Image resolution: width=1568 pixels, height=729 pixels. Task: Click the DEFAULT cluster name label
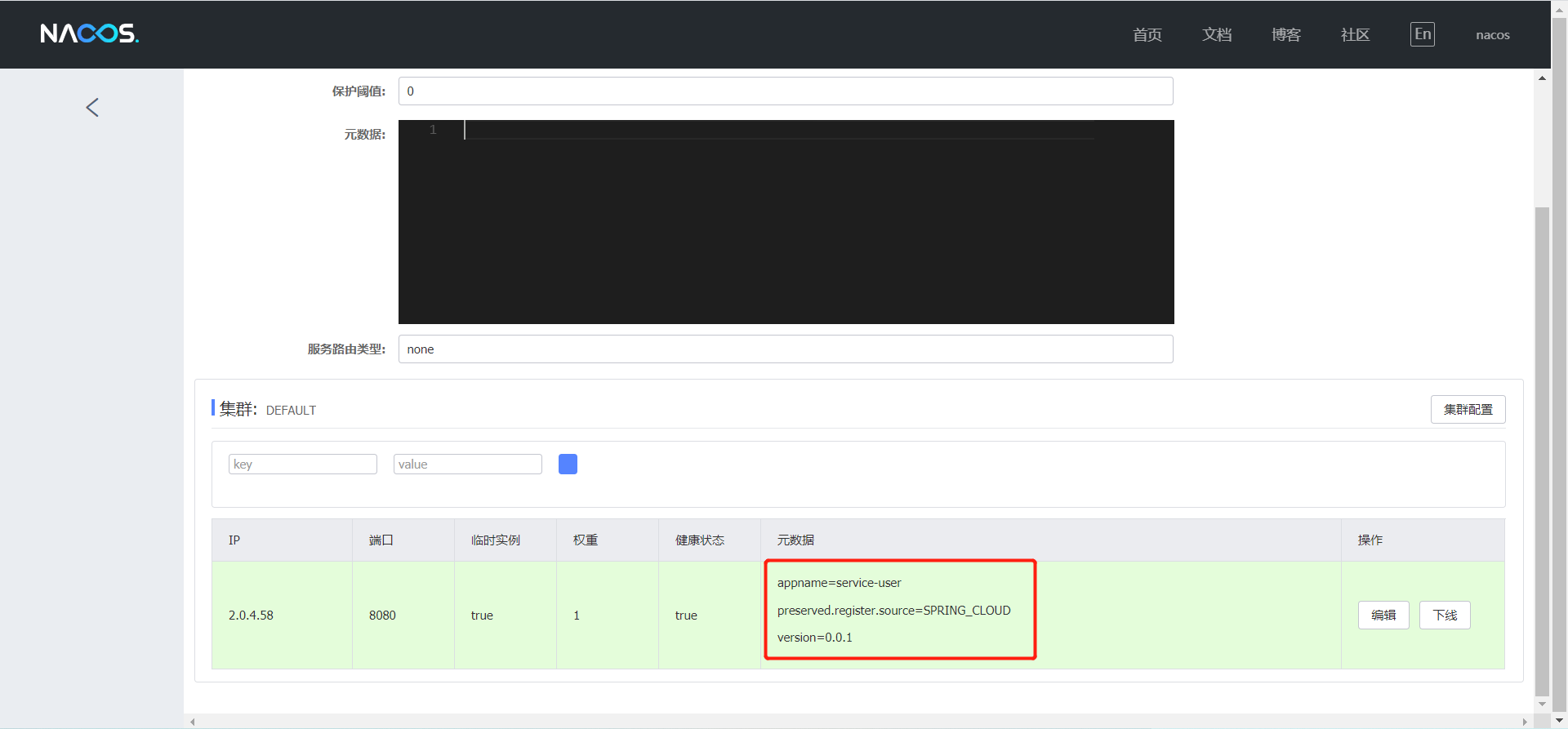(291, 410)
